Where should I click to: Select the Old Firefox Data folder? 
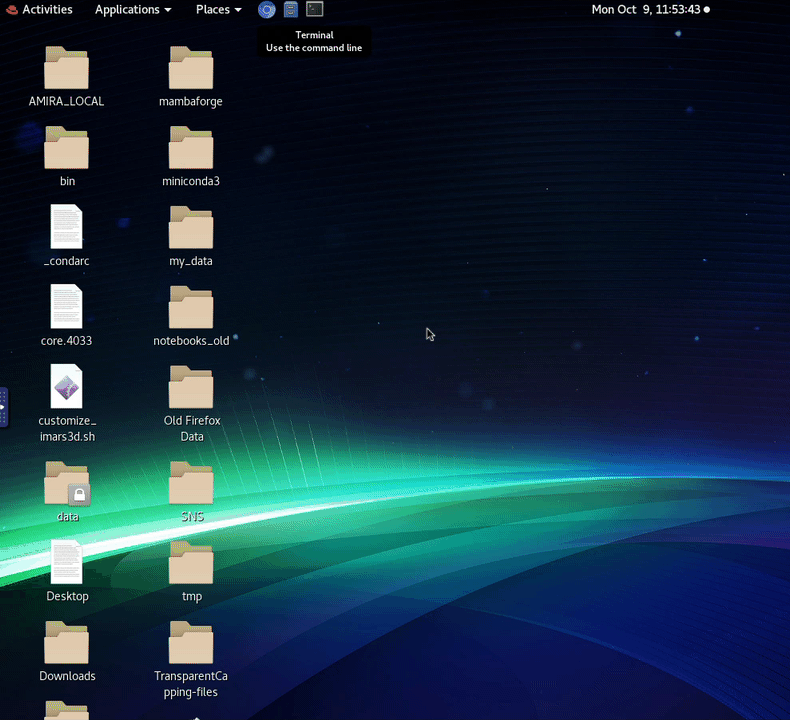(x=191, y=388)
